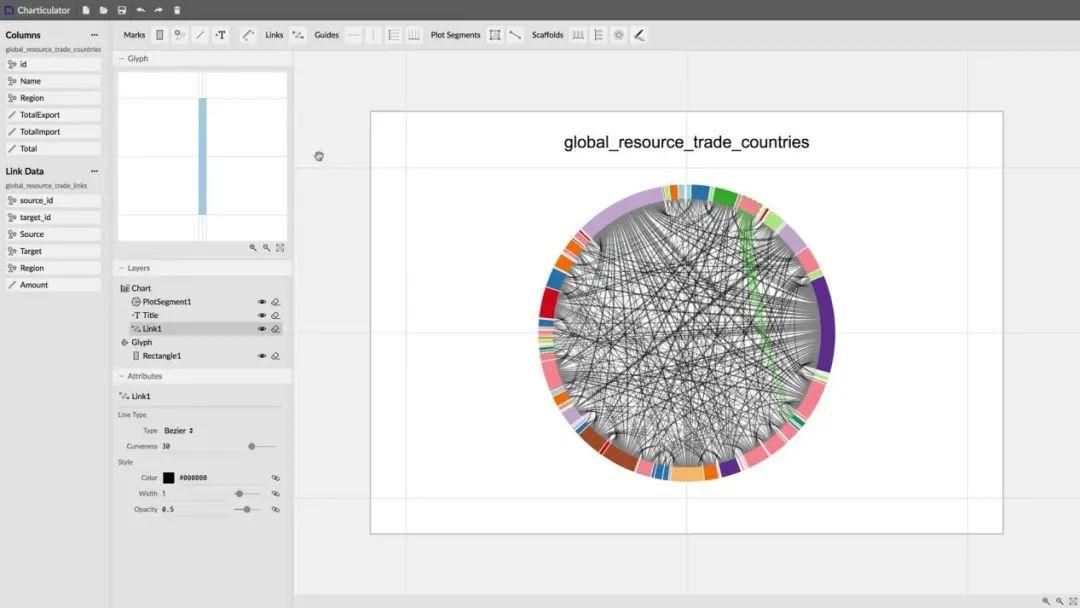Add a vertical guide line

click(373, 35)
